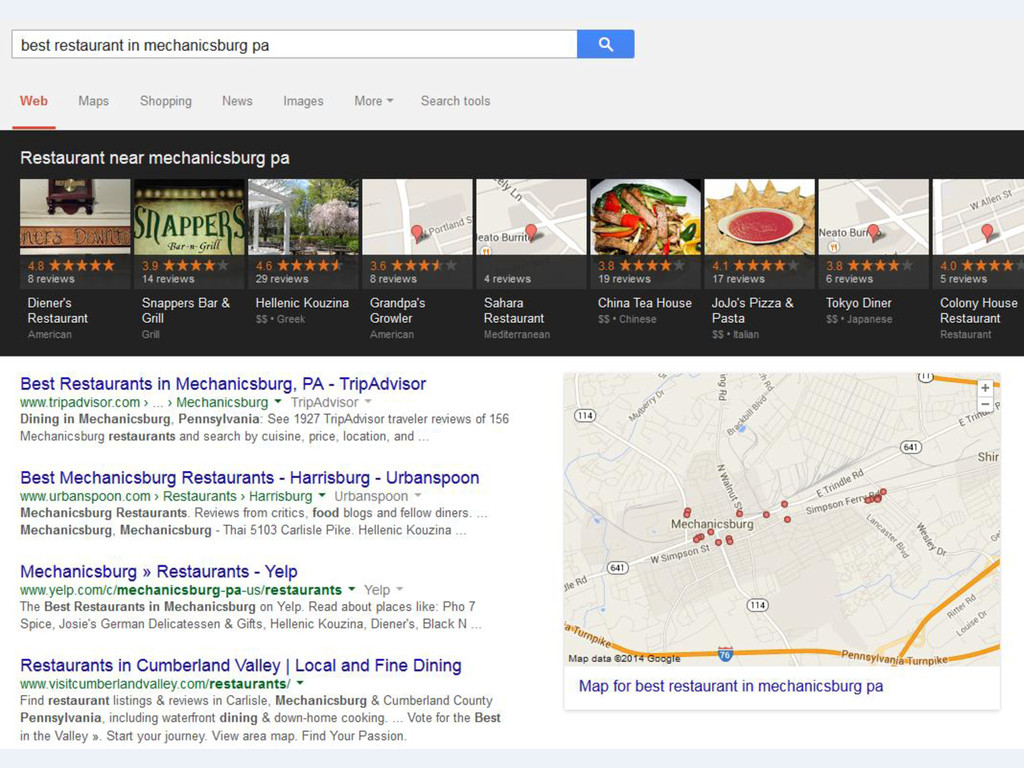The image size is (1024, 768).
Task: Click China Tea House name
Action: [x=645, y=303]
